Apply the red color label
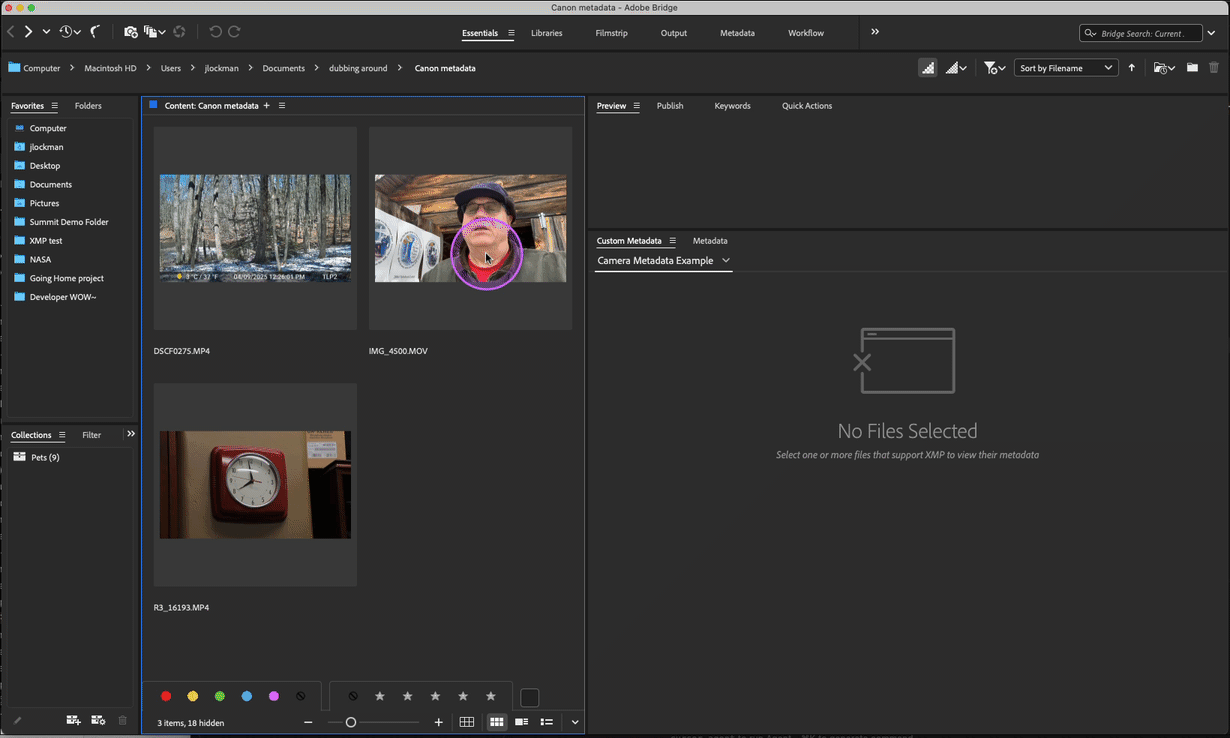 pyautogui.click(x=166, y=696)
